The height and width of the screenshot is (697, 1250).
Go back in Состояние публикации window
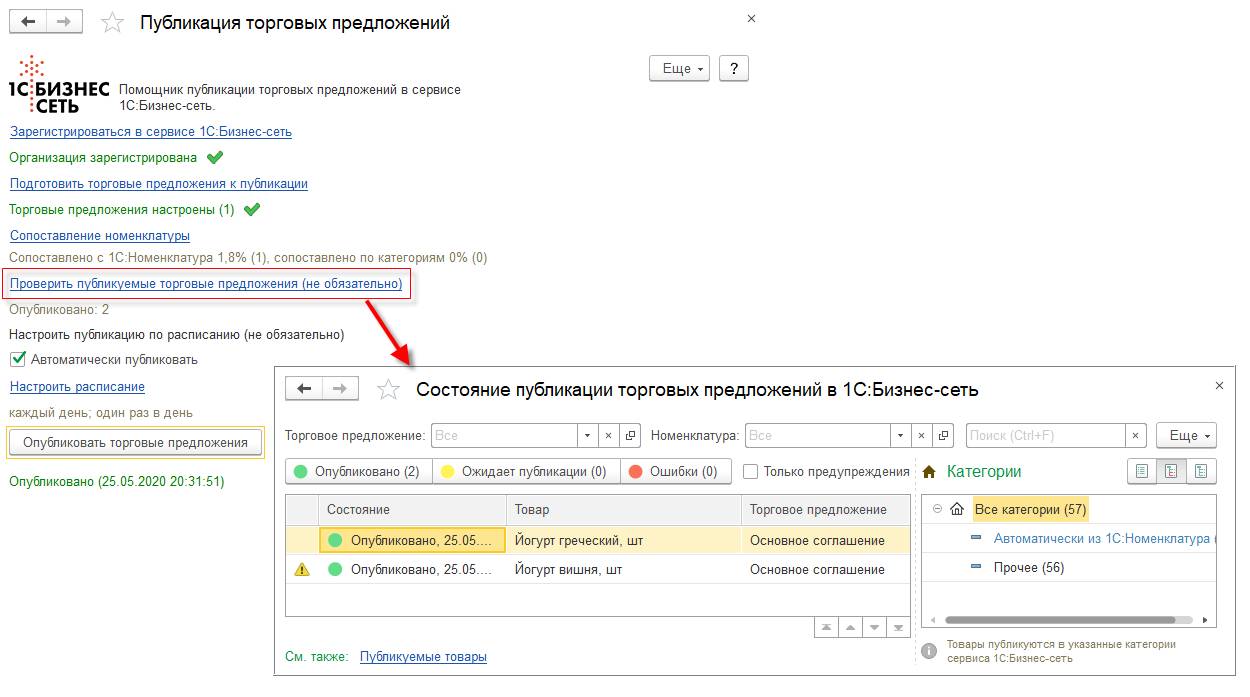point(304,389)
